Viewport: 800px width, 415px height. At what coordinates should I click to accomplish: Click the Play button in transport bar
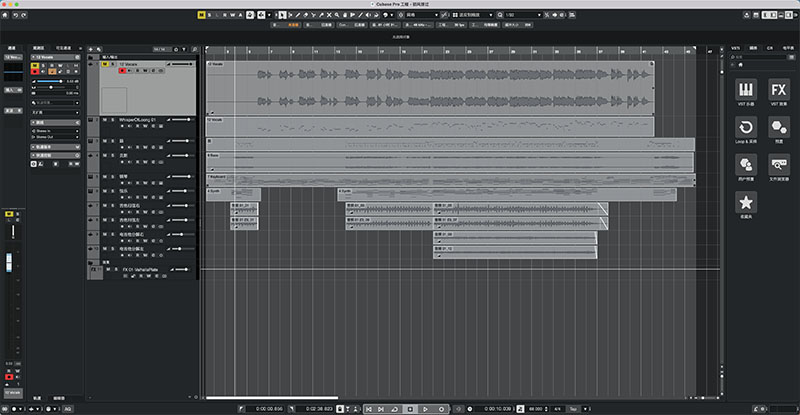[x=425, y=409]
